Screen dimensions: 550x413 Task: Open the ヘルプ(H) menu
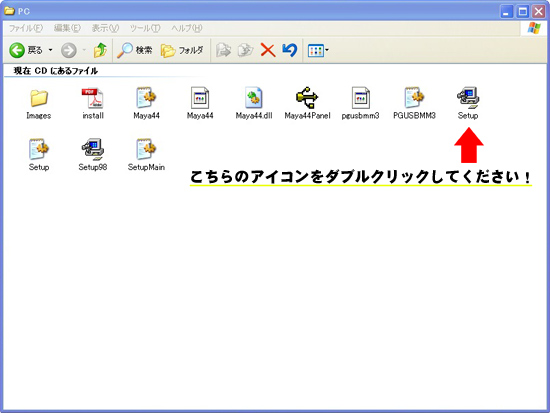(x=187, y=28)
